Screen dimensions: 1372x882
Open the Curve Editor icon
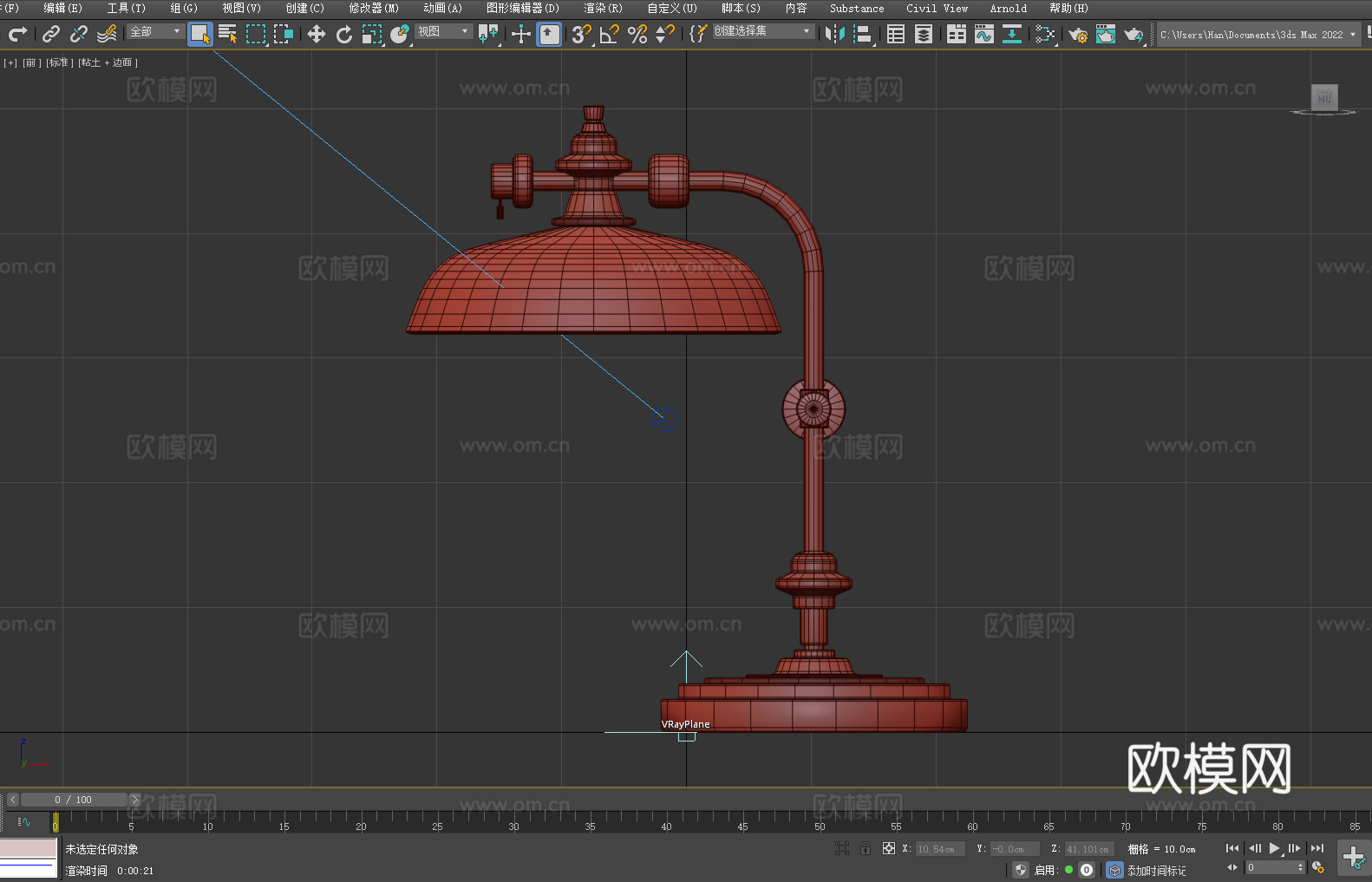pyautogui.click(x=983, y=34)
